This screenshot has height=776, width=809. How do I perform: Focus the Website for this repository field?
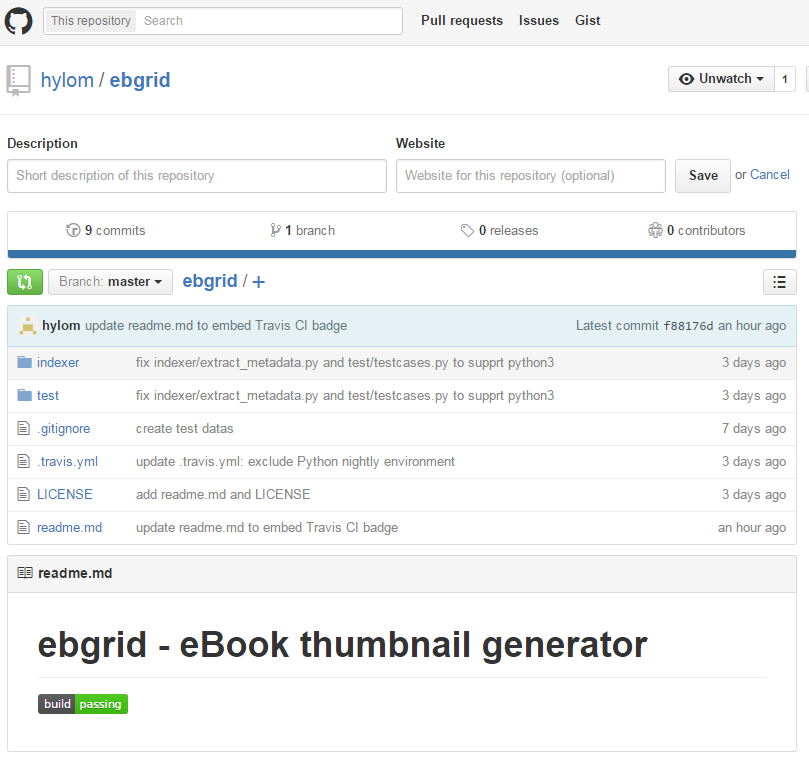[x=531, y=176]
